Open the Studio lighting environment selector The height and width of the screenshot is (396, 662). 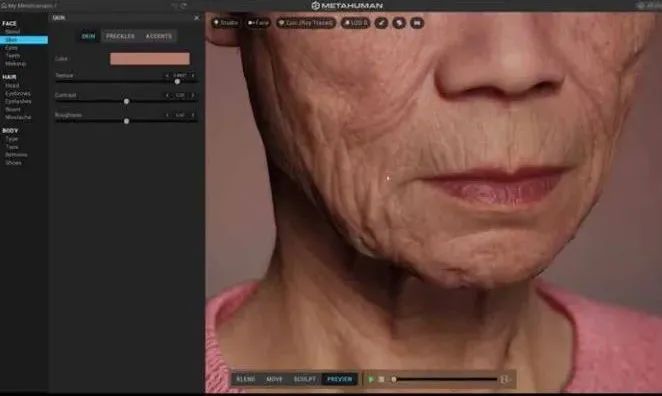coord(226,23)
